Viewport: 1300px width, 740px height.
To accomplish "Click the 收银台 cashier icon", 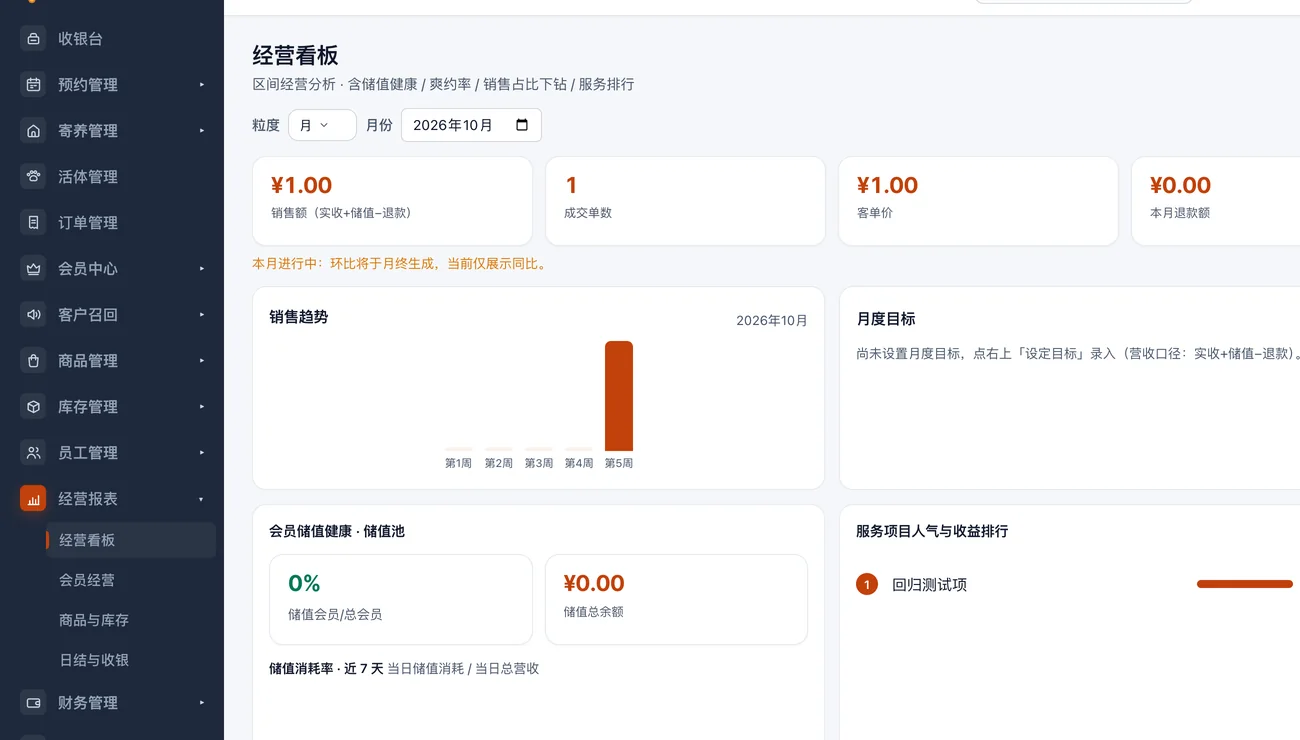I will [x=34, y=39].
